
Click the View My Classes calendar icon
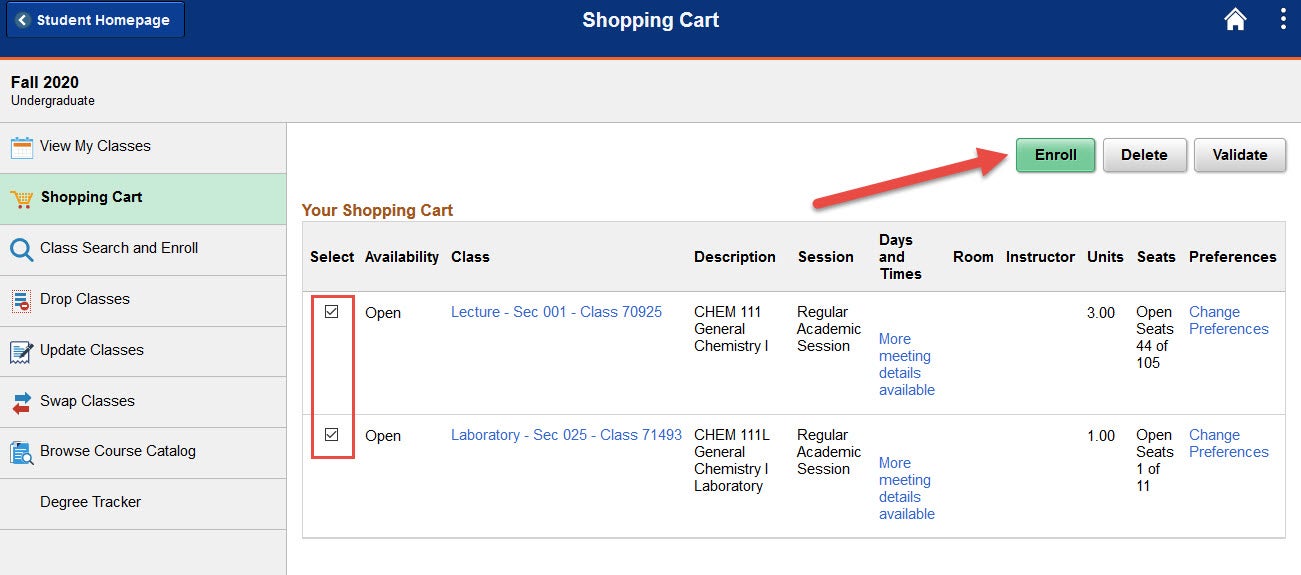click(22, 147)
